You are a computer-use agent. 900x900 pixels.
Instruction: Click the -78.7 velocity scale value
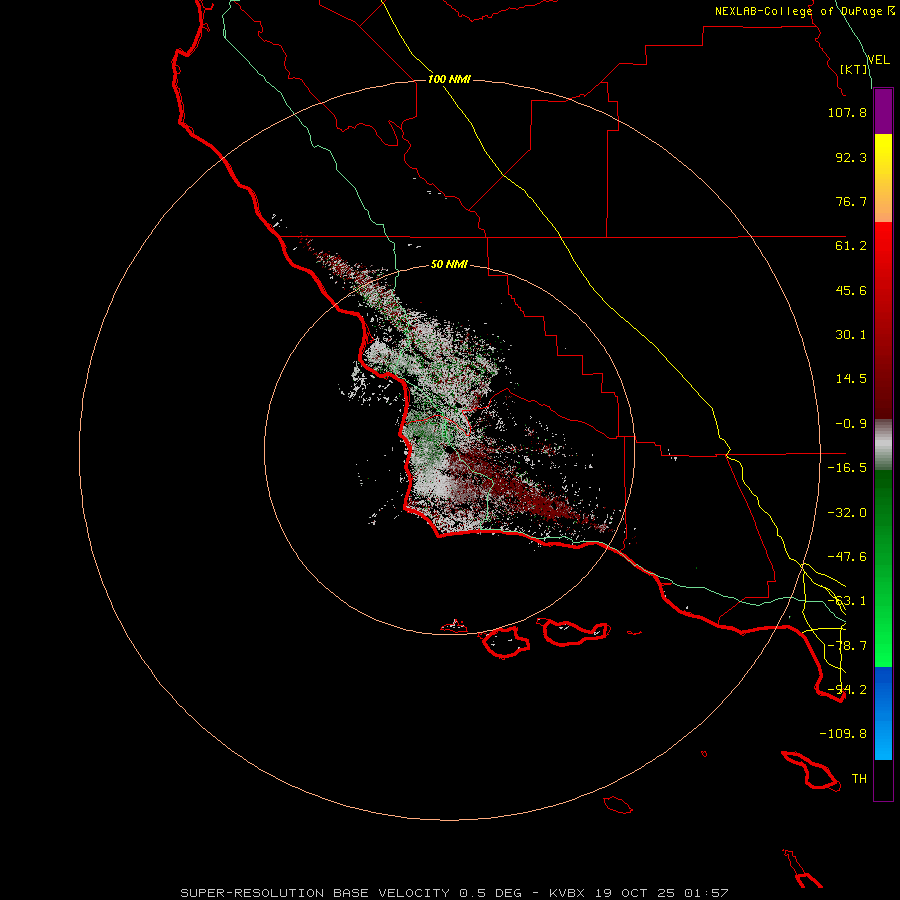tap(847, 646)
